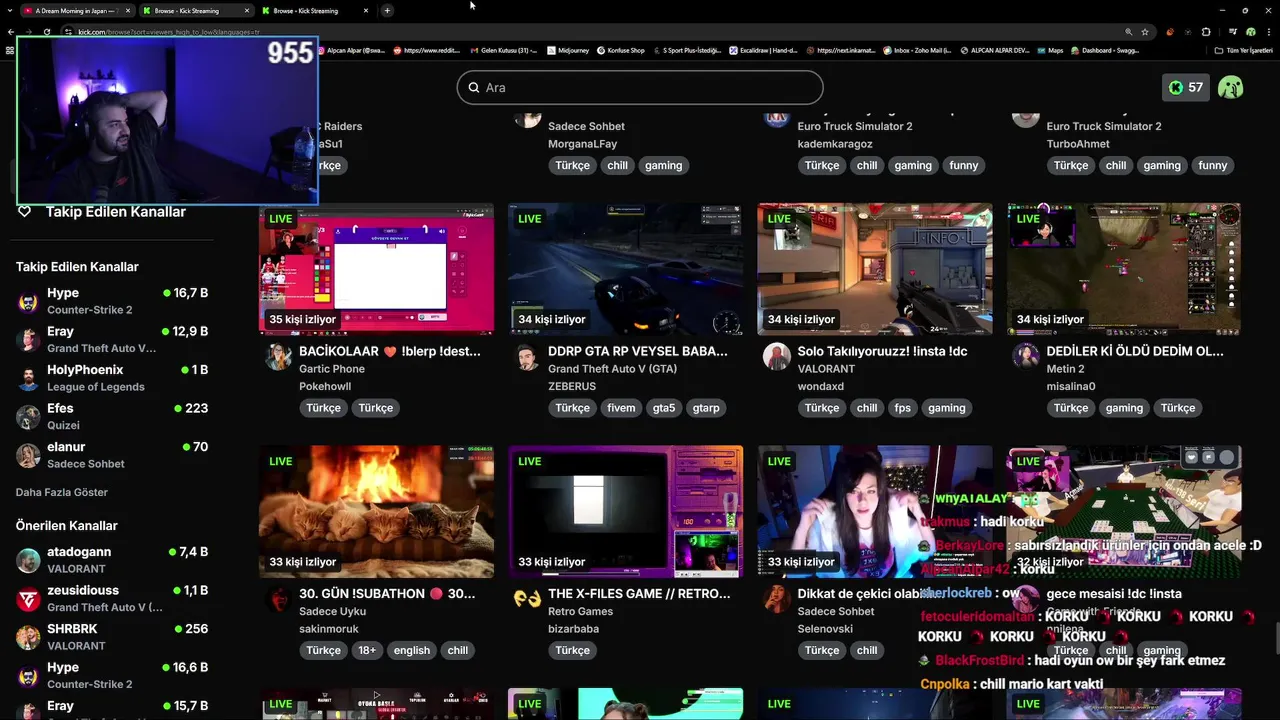Open bizarbaba streamer avatar on X-FILES card
Image resolution: width=1280 pixels, height=720 pixels.
(527, 599)
